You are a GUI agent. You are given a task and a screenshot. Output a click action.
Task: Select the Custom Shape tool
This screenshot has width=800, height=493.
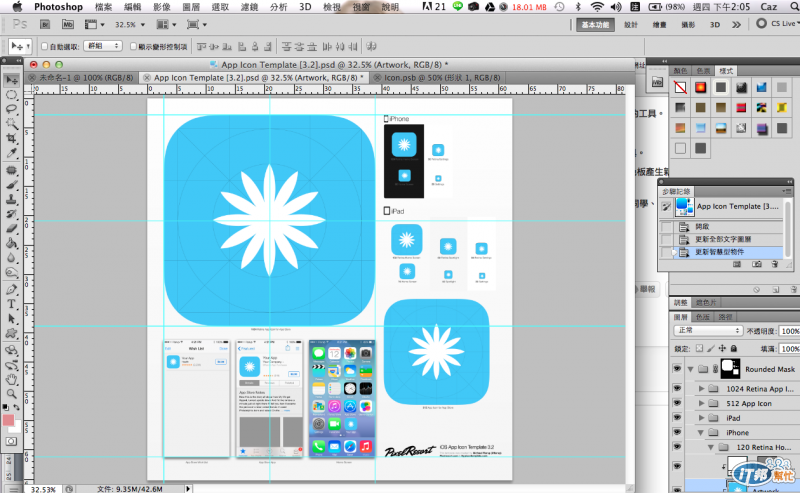point(11,333)
